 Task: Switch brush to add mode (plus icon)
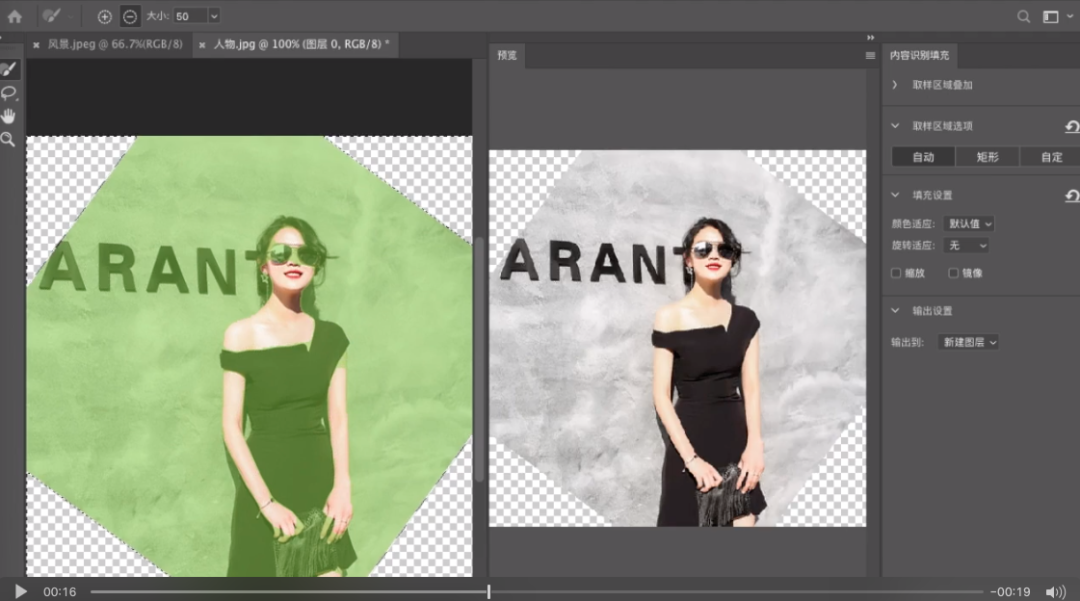click(x=105, y=16)
